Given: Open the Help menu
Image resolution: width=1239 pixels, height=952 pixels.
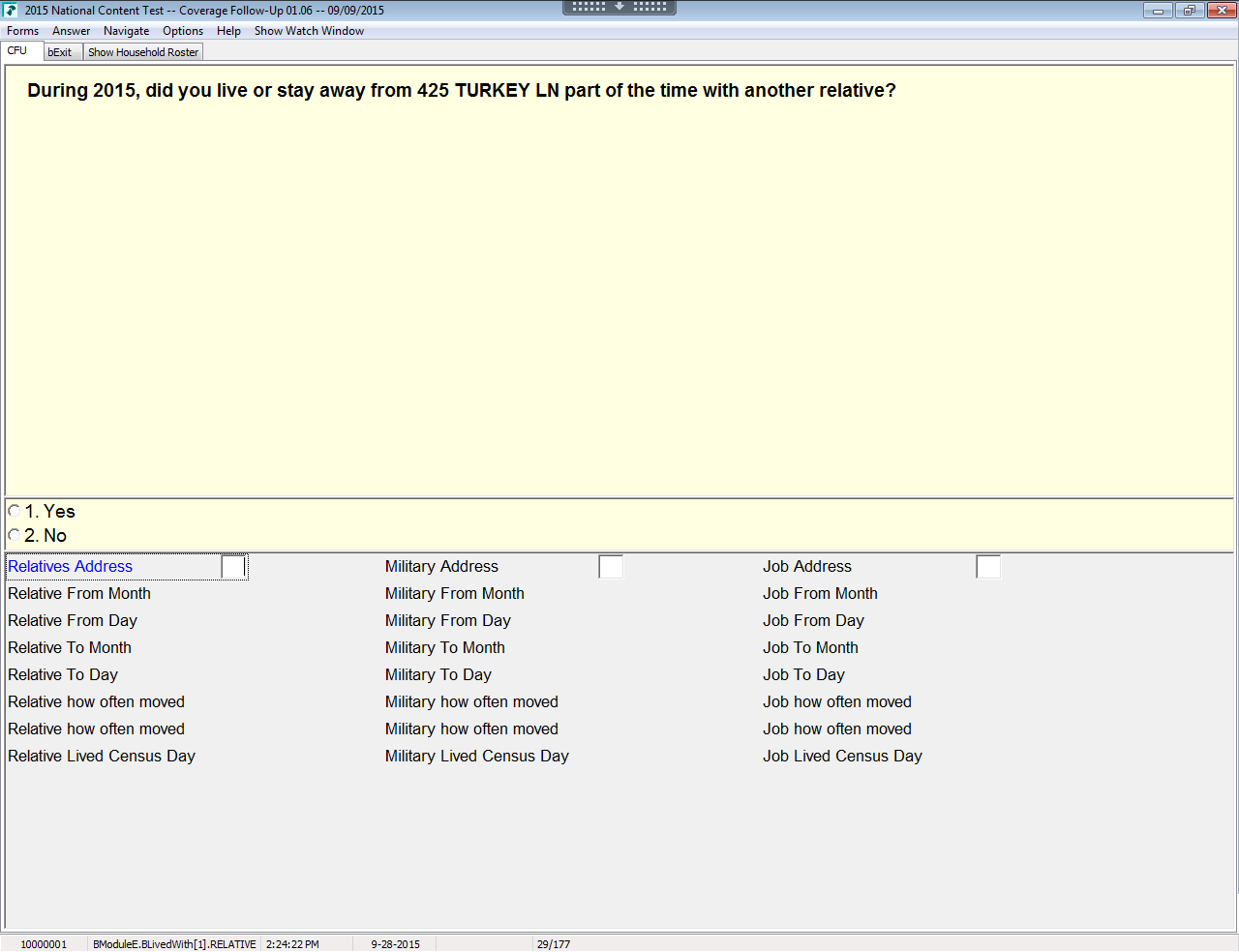Looking at the screenshot, I should (228, 31).
